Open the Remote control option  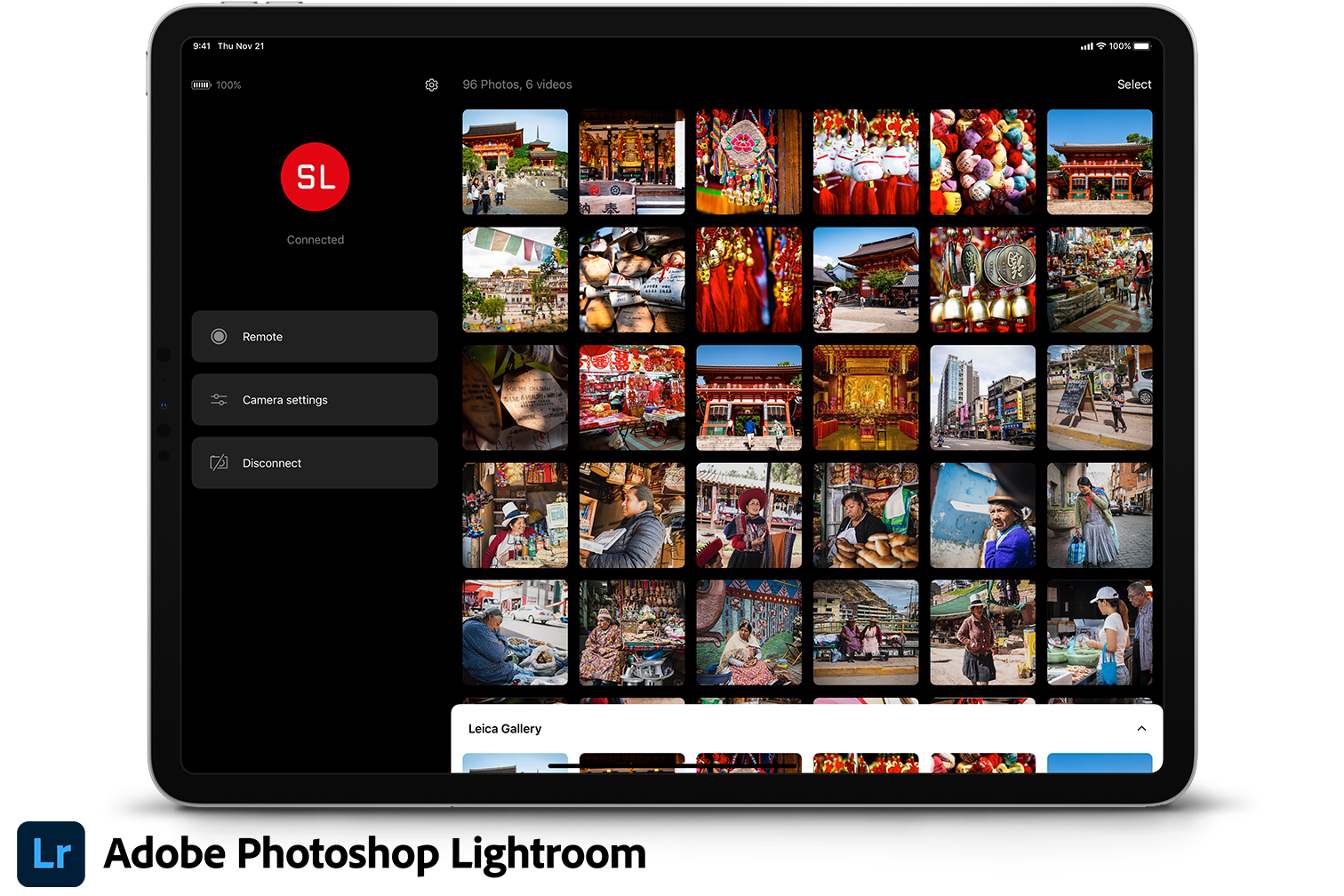315,336
